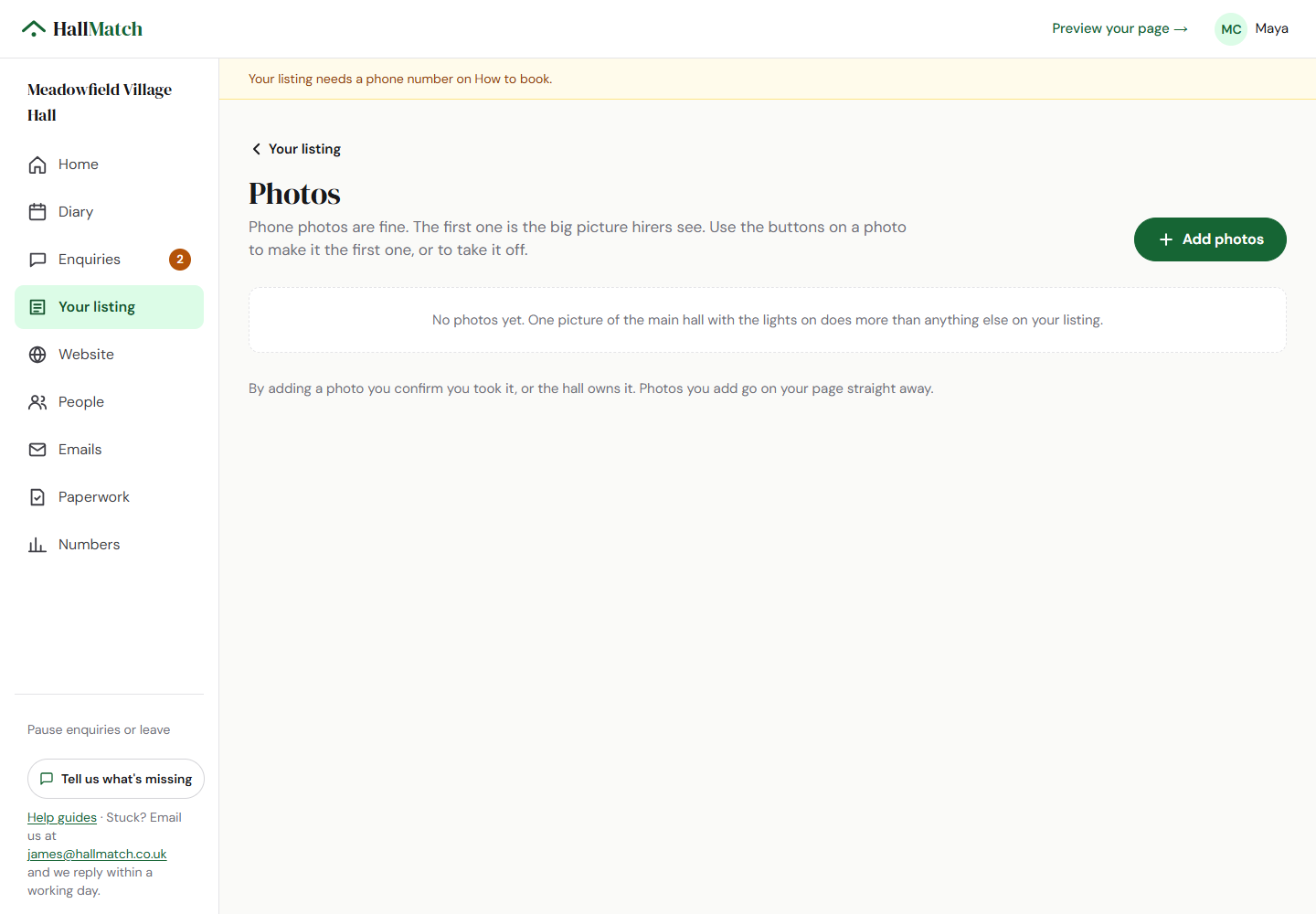This screenshot has height=914, width=1316.
Task: Click Tell us what's missing button
Action: coord(116,779)
